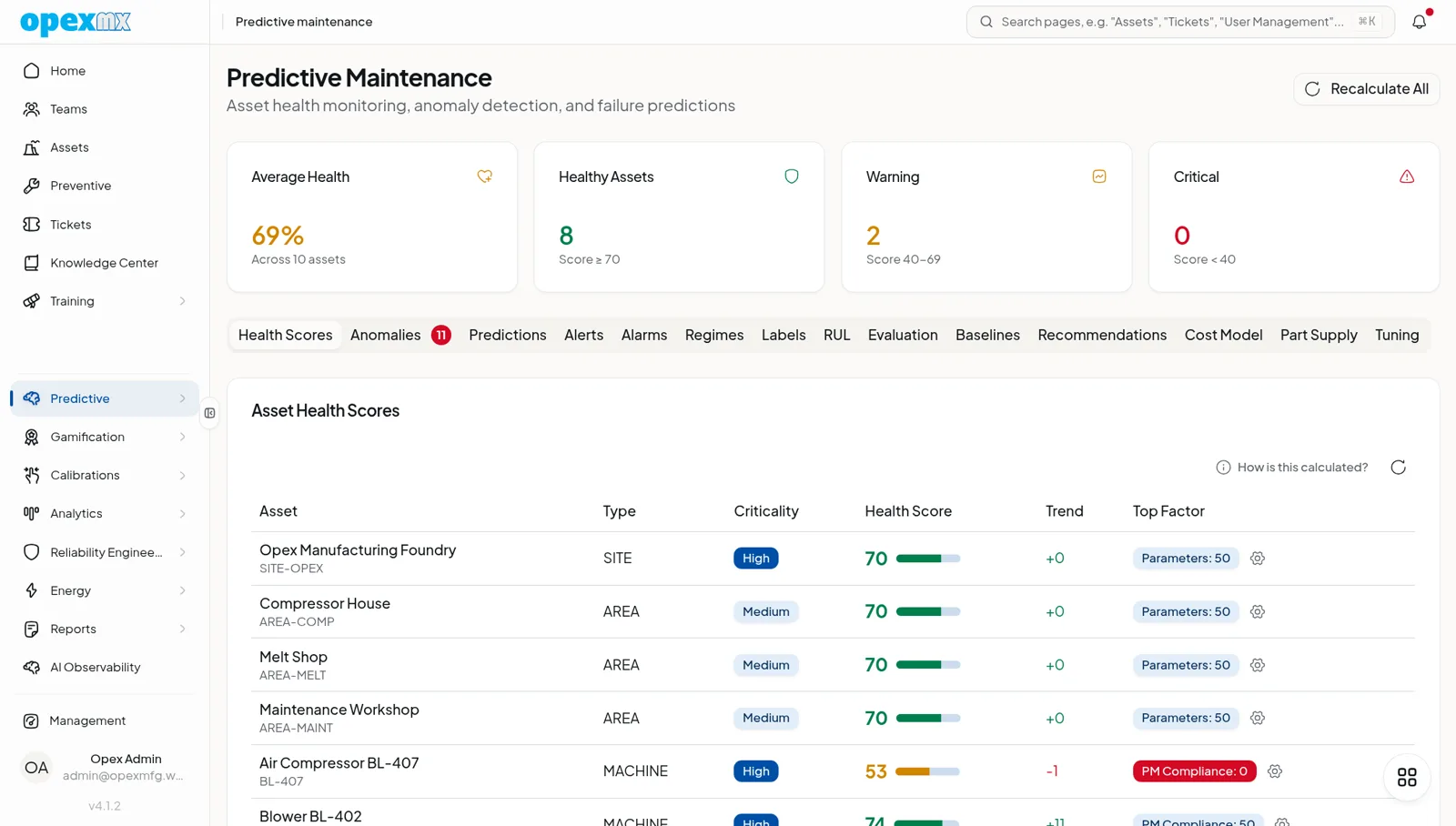This screenshot has height=826, width=1456.
Task: Switch to the Evaluation tab
Action: coord(903,335)
